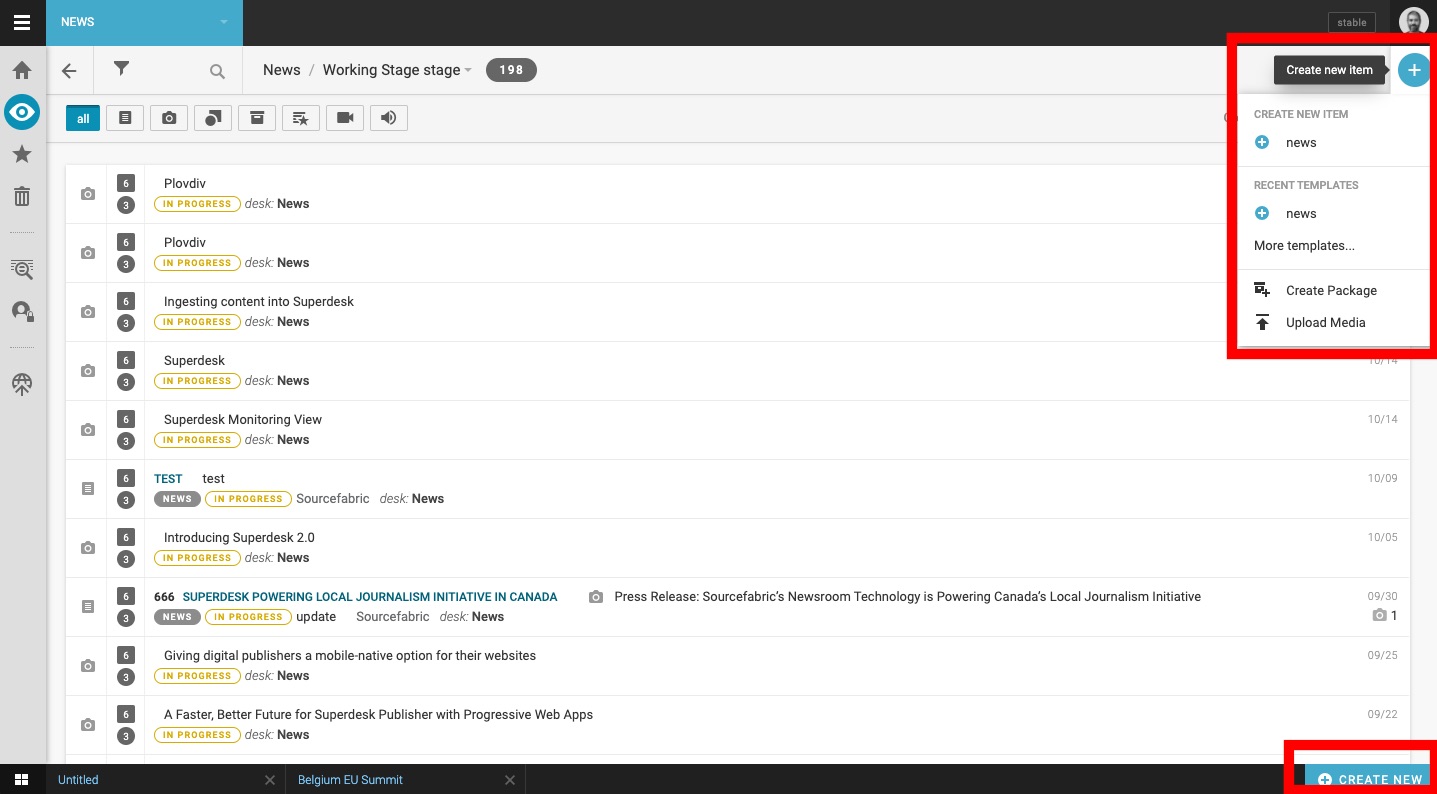Open the spiked items trash icon
Image resolution: width=1437 pixels, height=794 pixels.
[22, 196]
